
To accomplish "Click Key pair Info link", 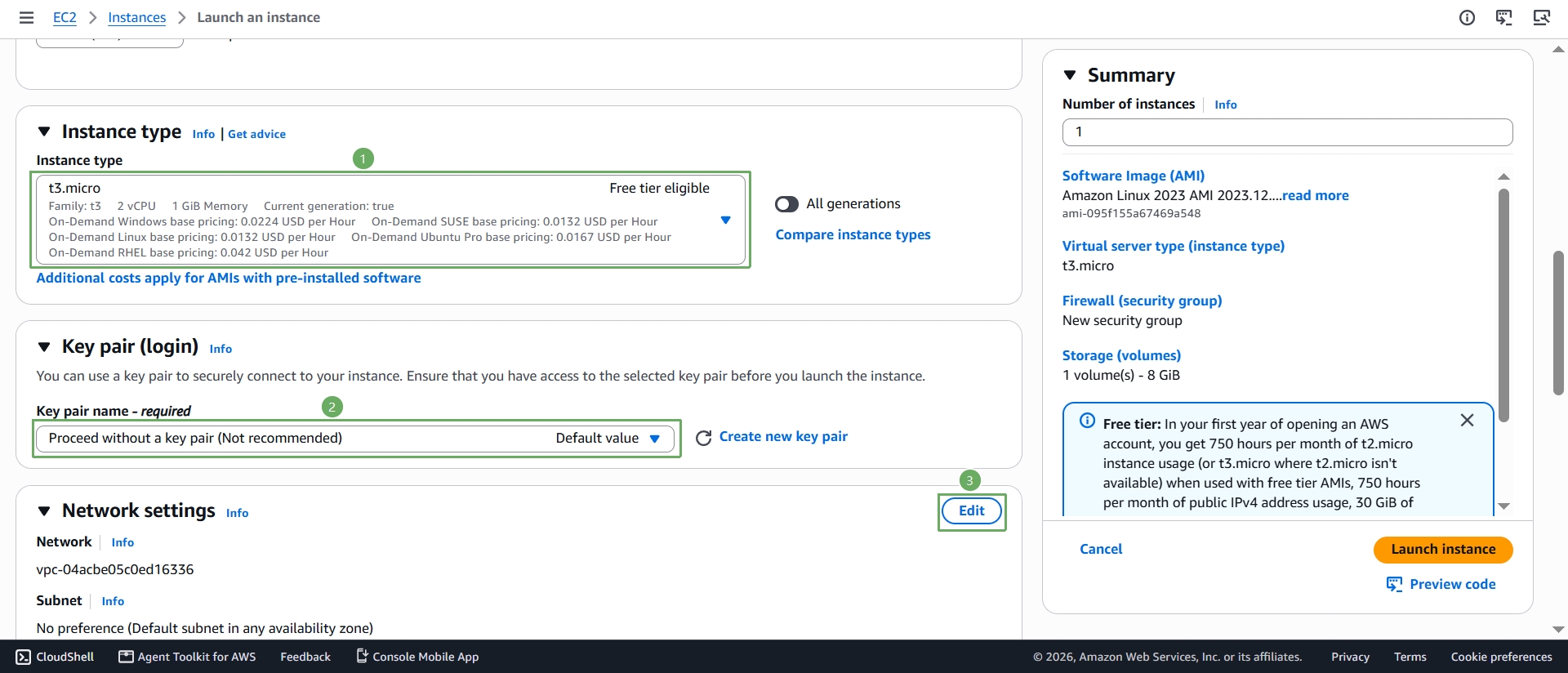I will coord(220,349).
